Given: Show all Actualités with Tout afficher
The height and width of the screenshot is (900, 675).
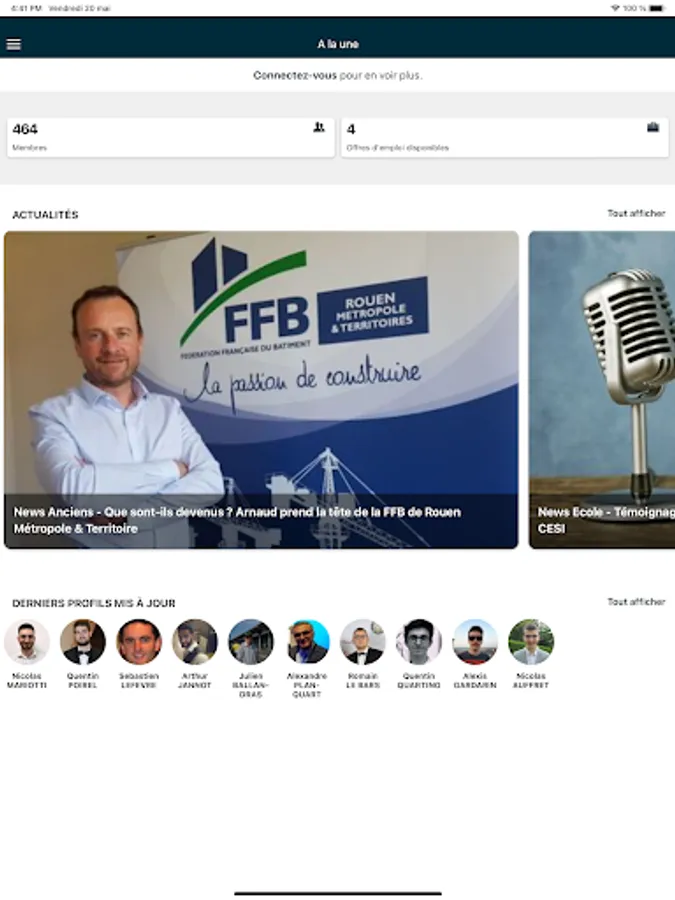Looking at the screenshot, I should (x=636, y=213).
